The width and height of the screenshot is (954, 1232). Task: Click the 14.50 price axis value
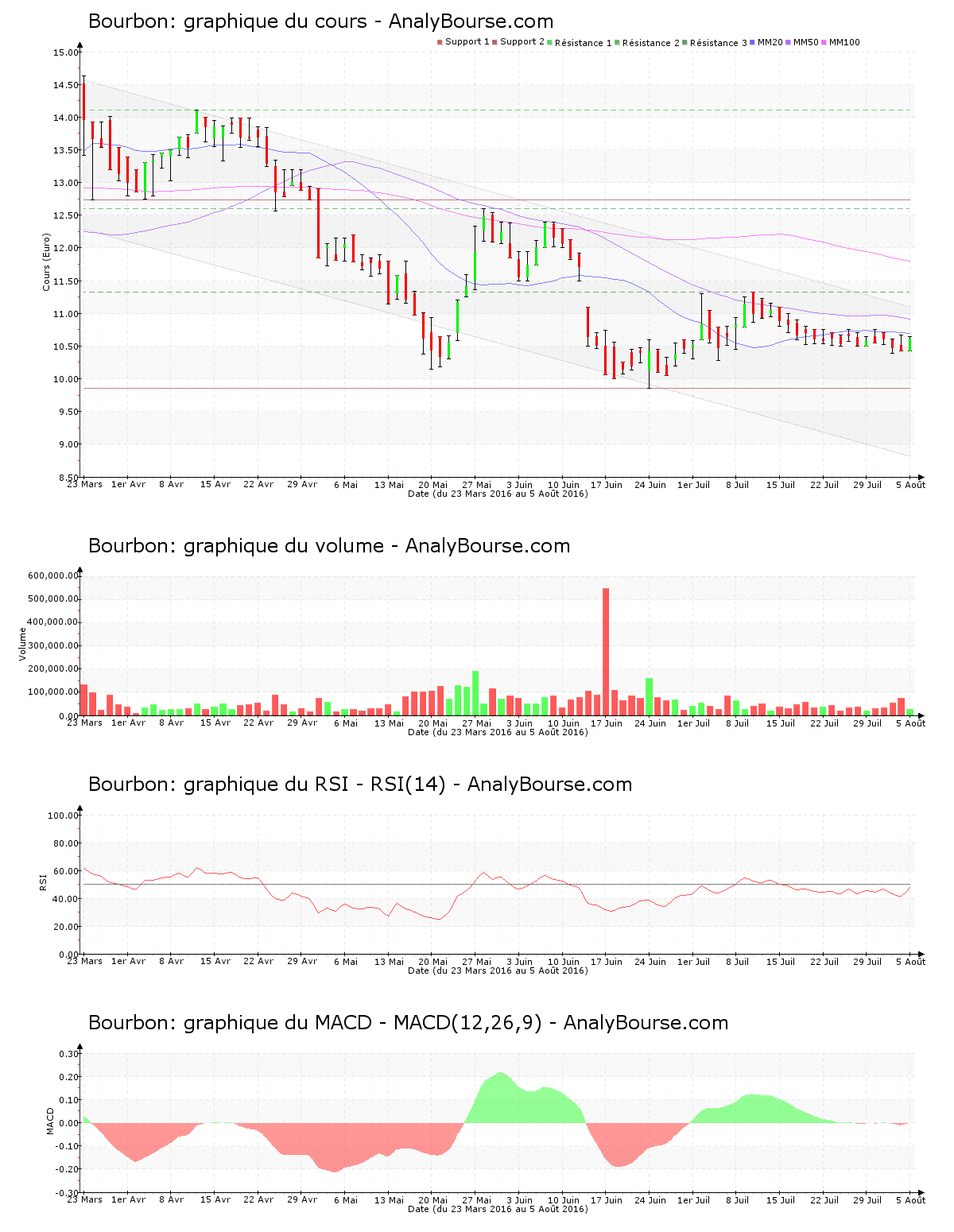coord(66,85)
